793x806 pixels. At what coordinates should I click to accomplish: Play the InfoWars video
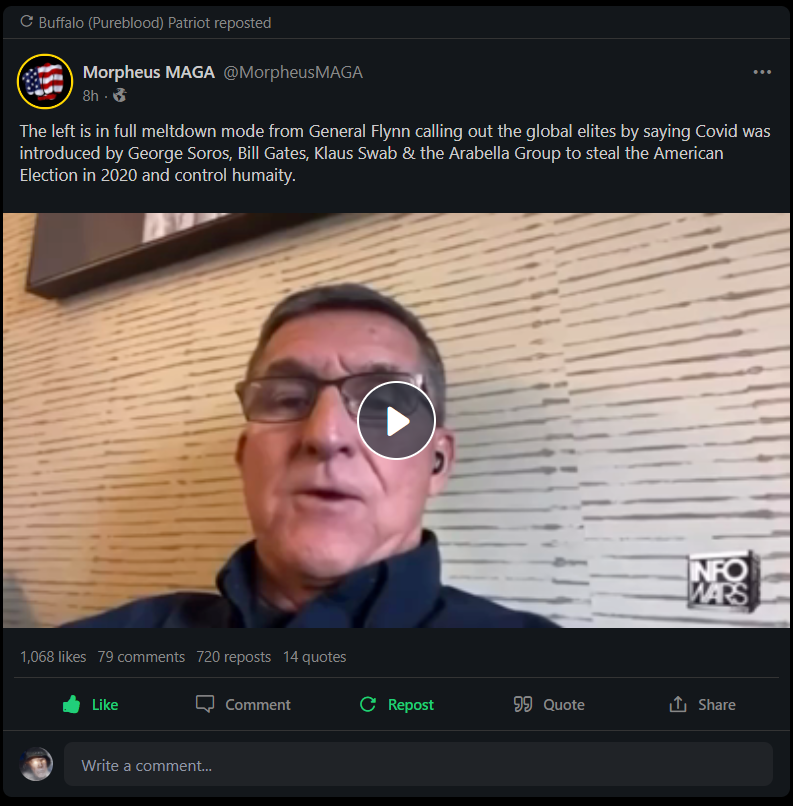[396, 420]
